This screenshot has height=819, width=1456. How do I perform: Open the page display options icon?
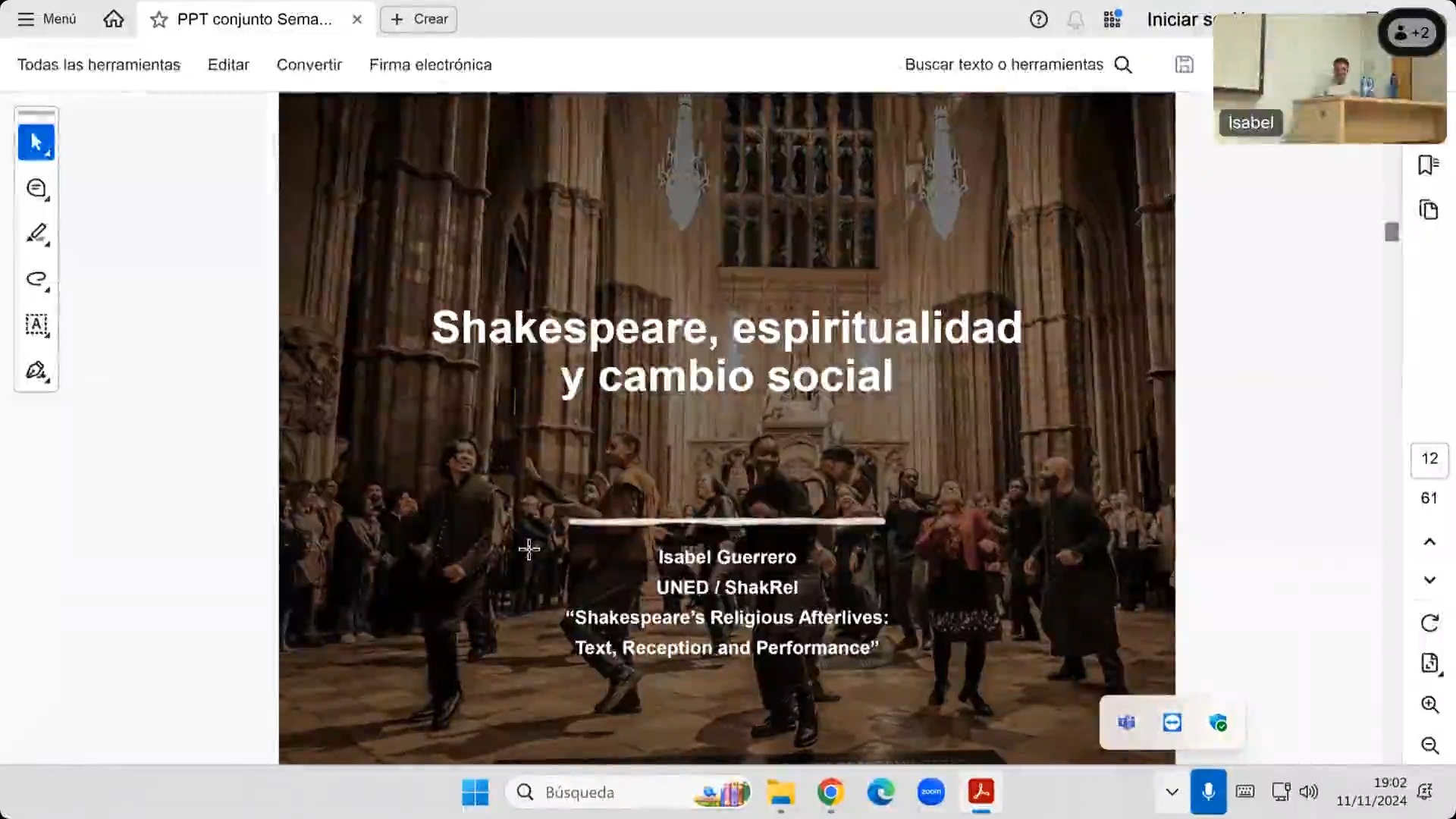pos(1429,664)
